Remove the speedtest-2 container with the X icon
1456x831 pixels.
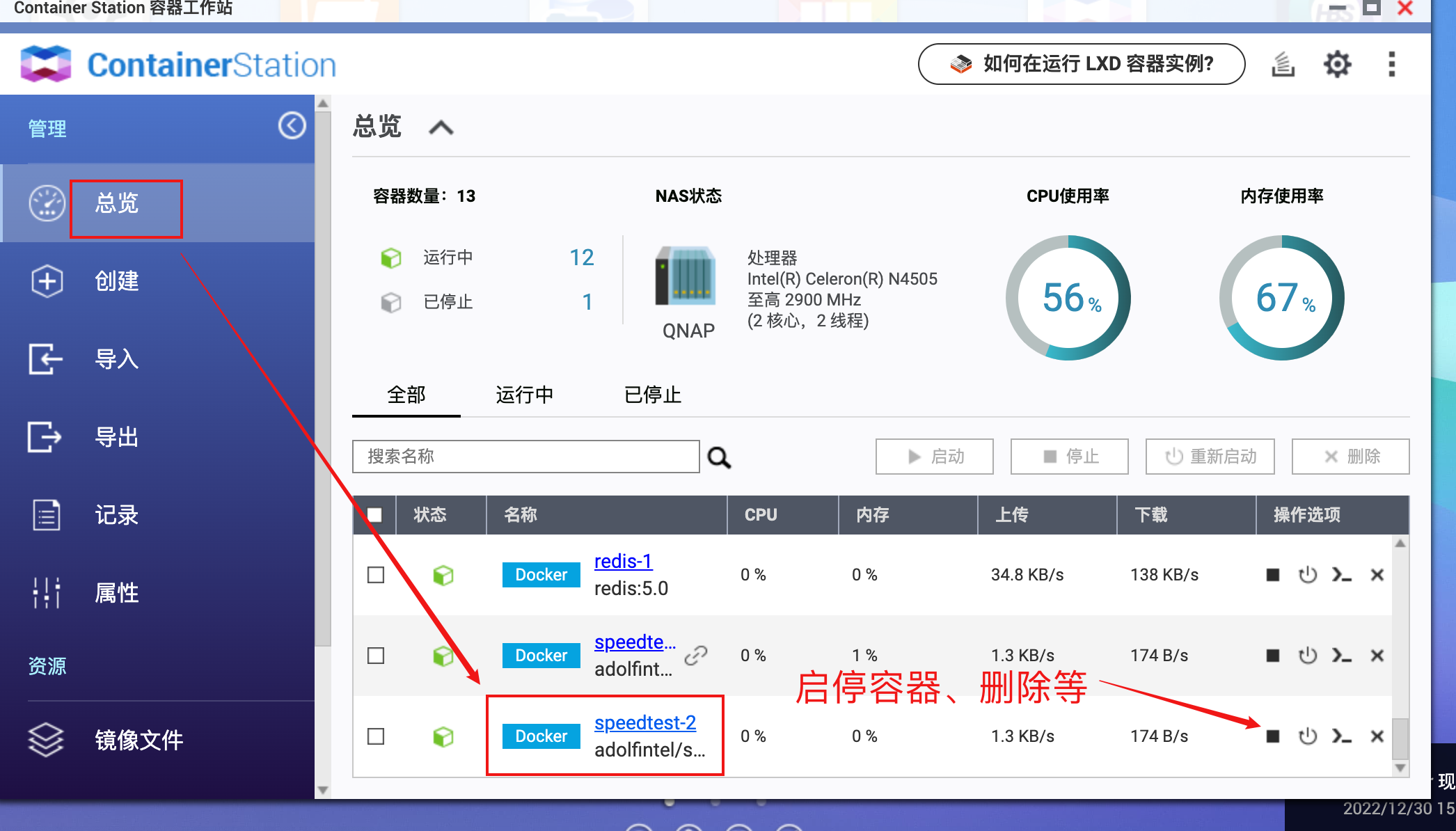coord(1377,736)
